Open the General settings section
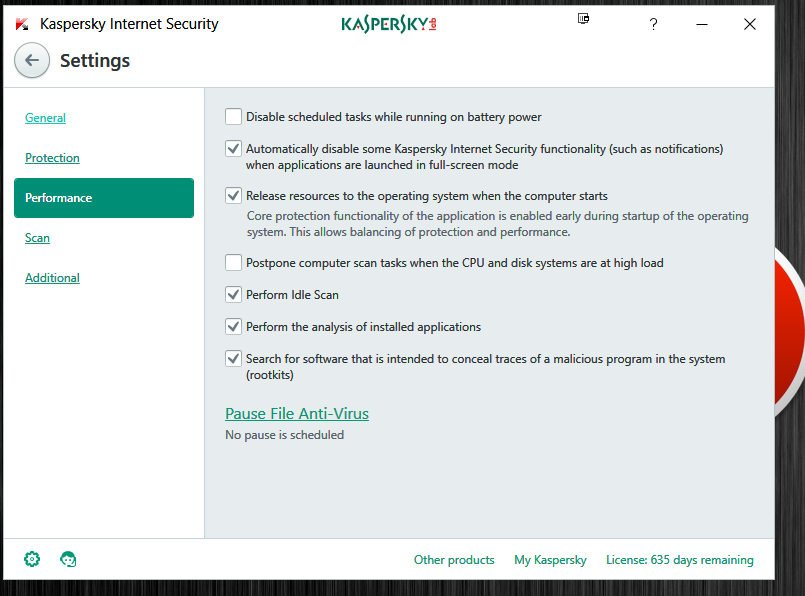 [x=45, y=118]
